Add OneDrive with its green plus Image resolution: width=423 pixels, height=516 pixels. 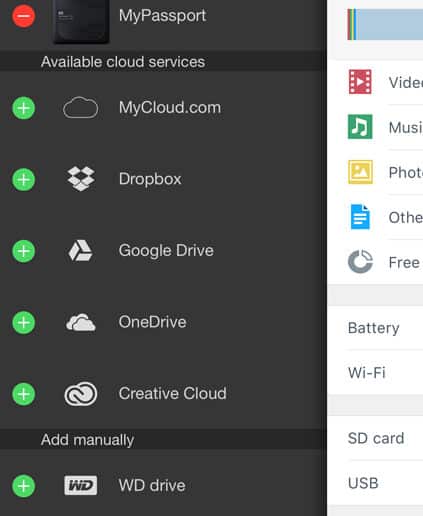tap(23, 323)
